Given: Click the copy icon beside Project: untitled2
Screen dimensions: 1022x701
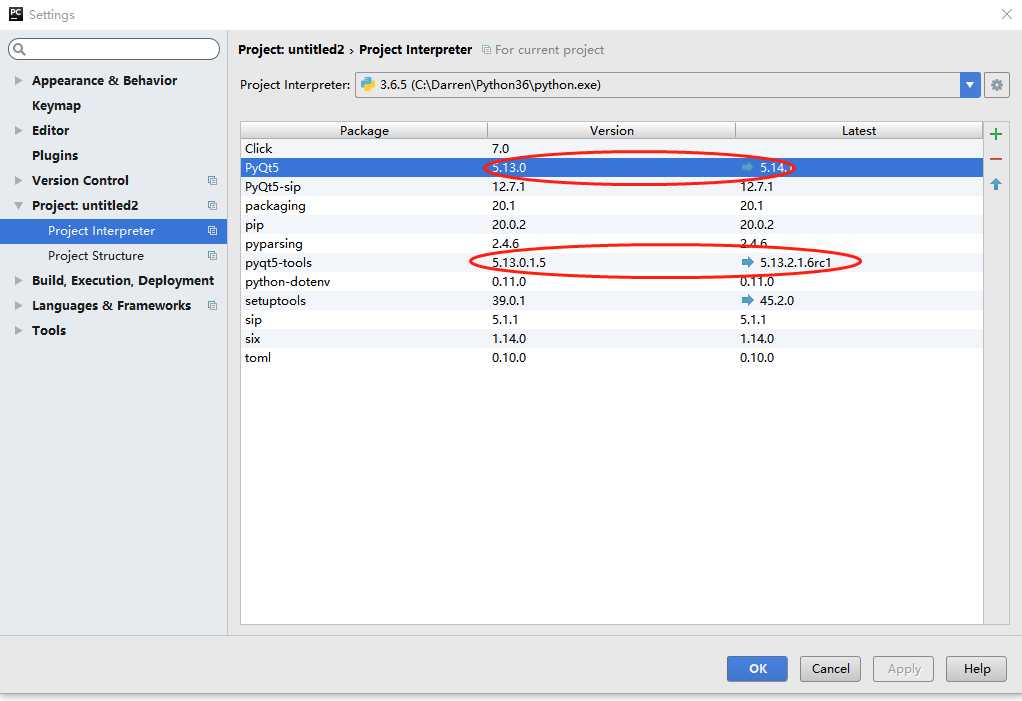Looking at the screenshot, I should pyautogui.click(x=212, y=205).
